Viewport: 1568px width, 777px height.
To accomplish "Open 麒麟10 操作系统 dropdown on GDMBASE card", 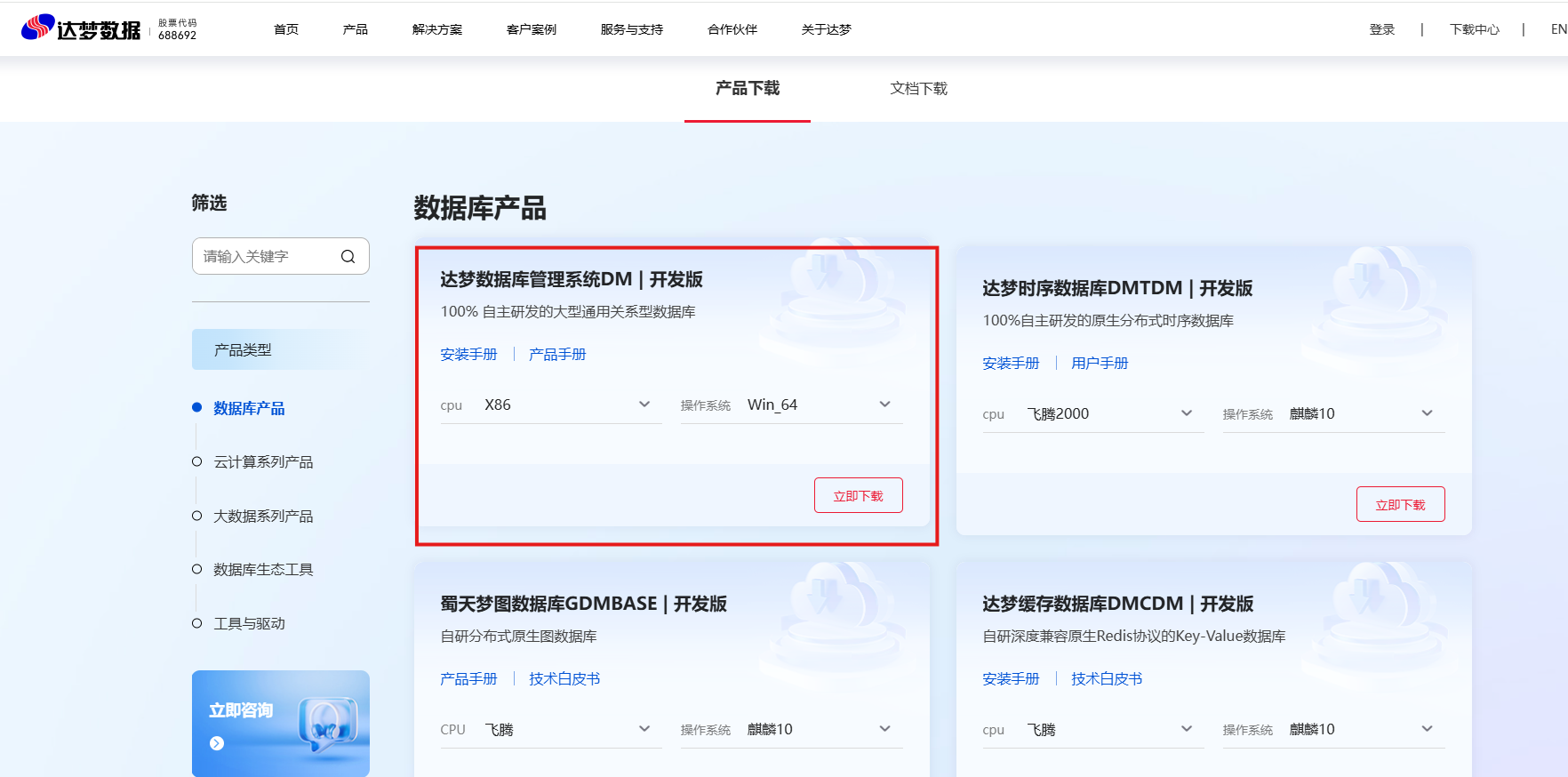I will point(791,730).
